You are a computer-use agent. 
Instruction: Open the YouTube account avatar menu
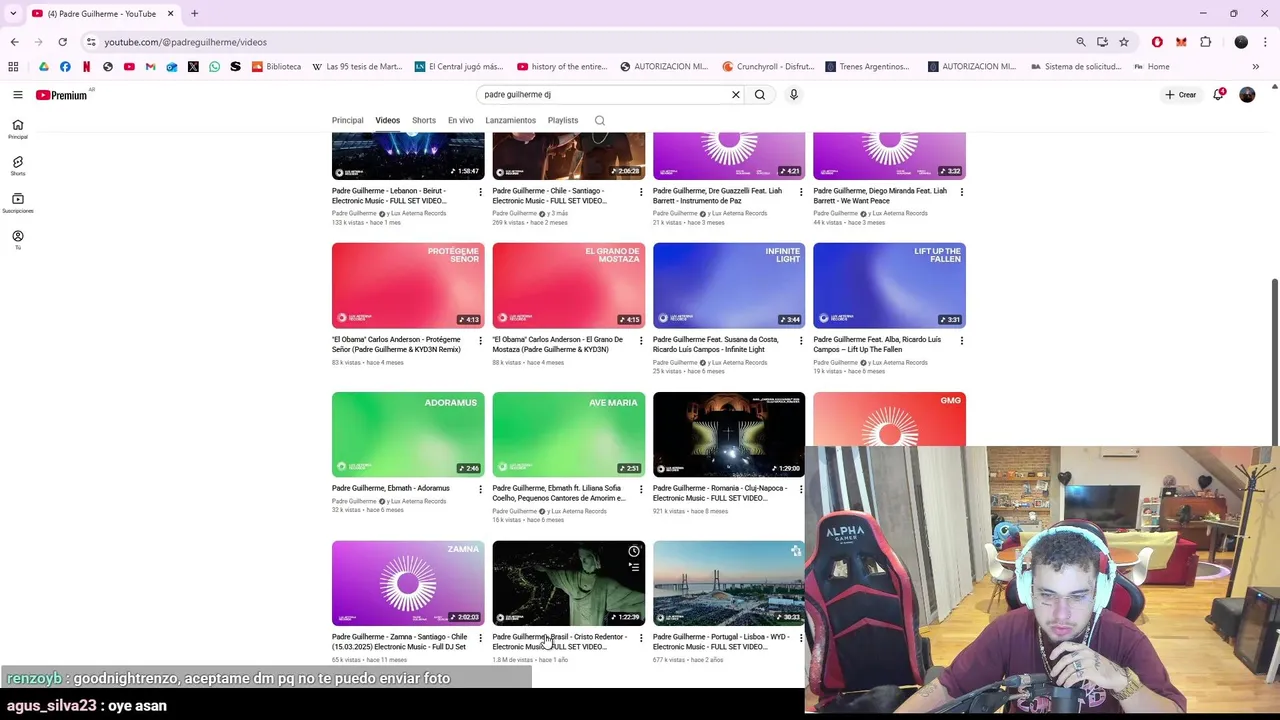[x=1247, y=95]
